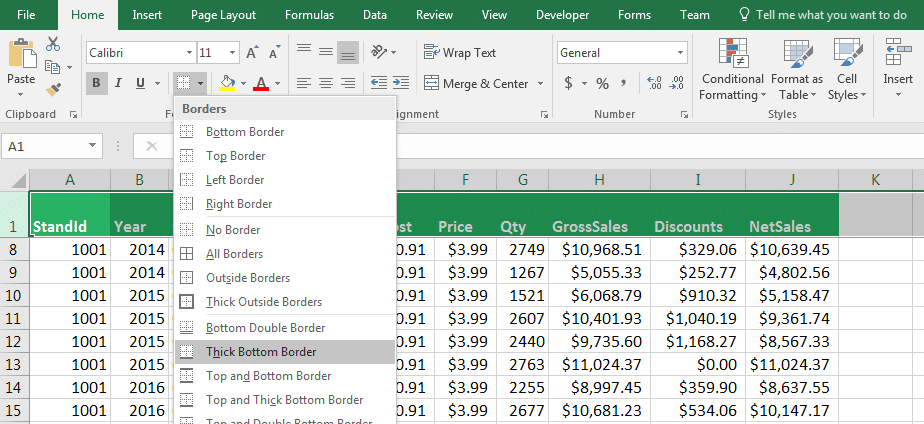Apply the red Font Color A
Screen dimensions: 924x424
pyautogui.click(x=261, y=83)
